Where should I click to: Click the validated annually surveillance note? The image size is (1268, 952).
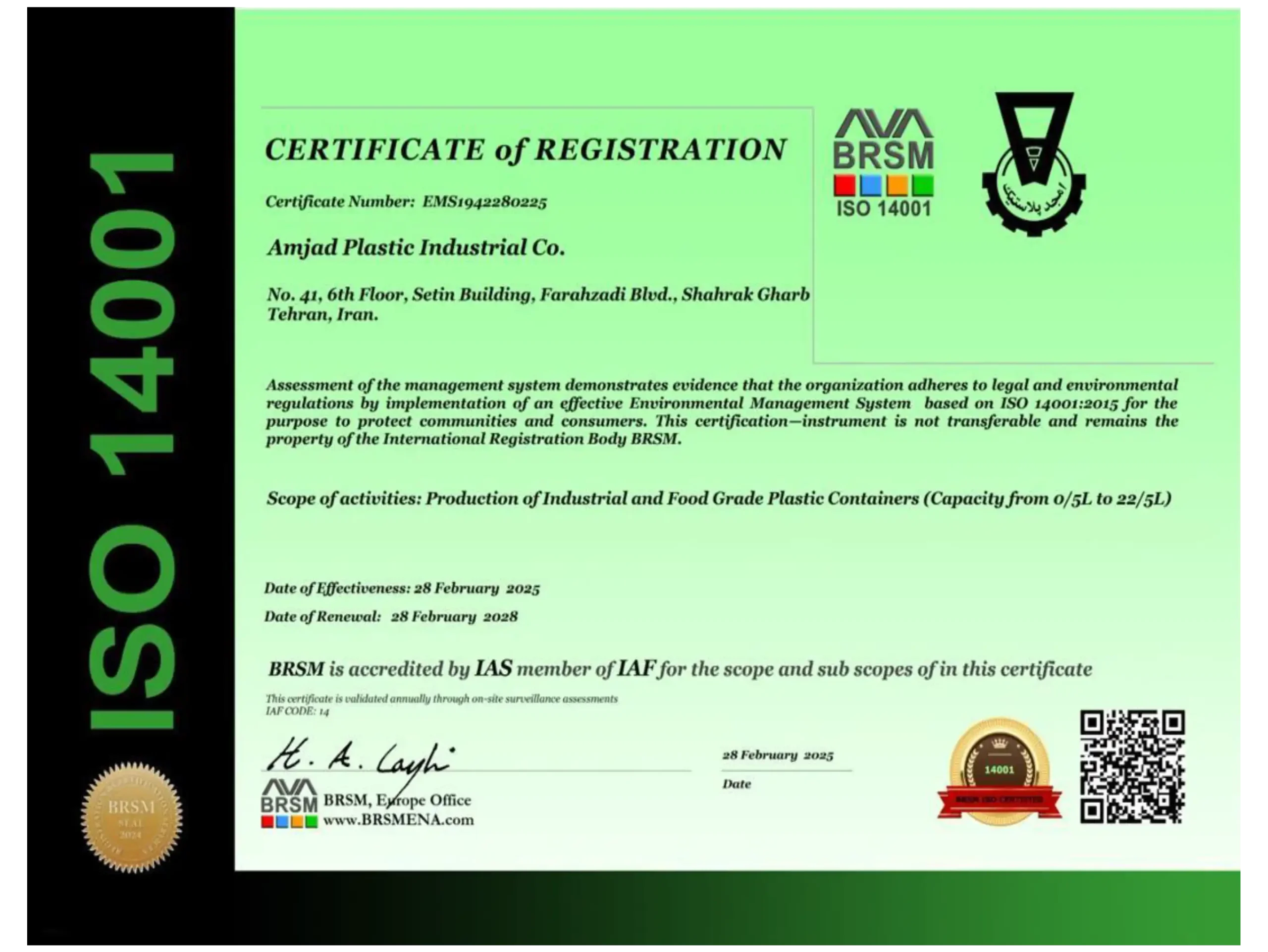click(441, 699)
